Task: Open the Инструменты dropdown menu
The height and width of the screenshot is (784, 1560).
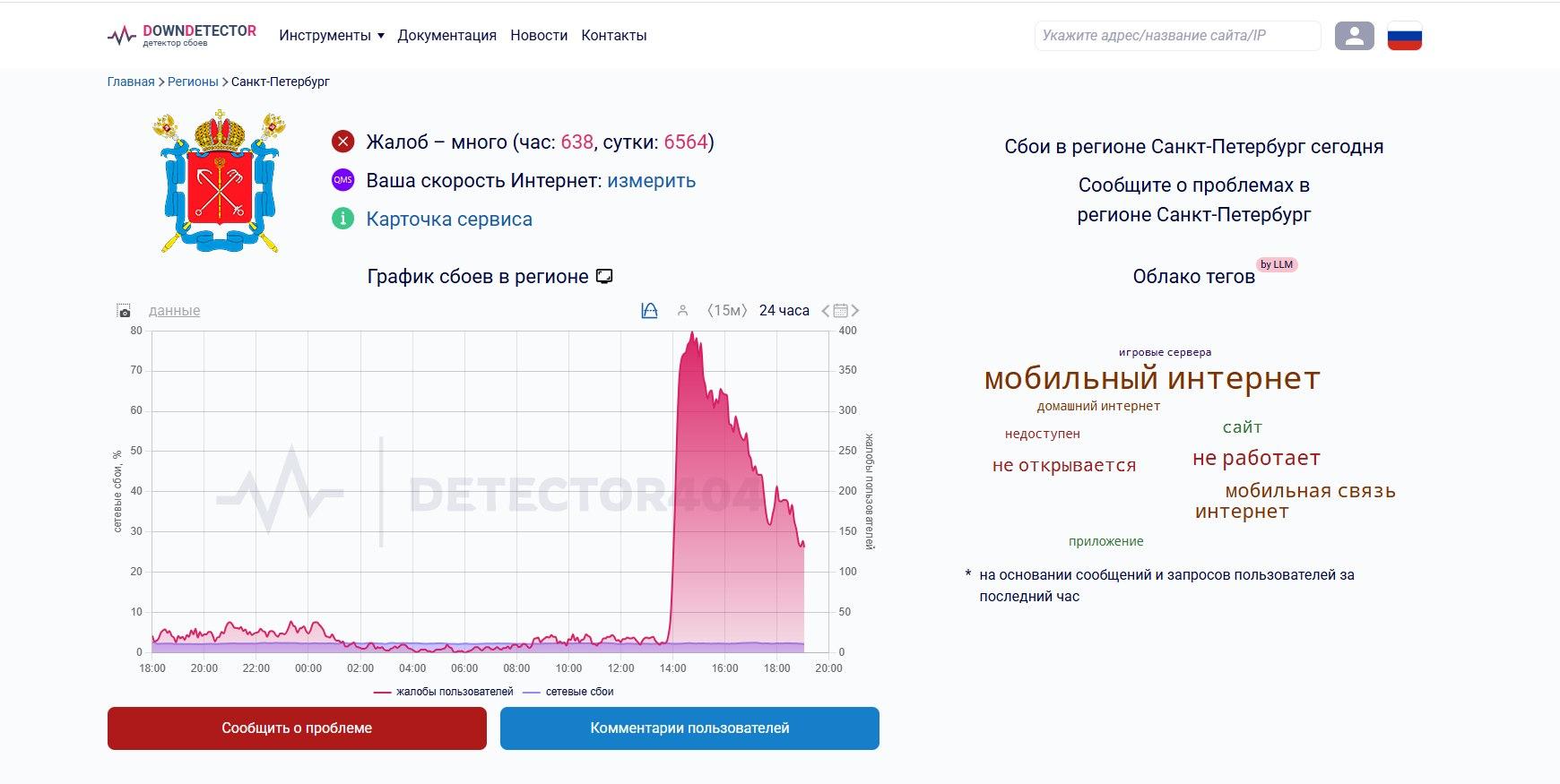Action: tap(331, 36)
